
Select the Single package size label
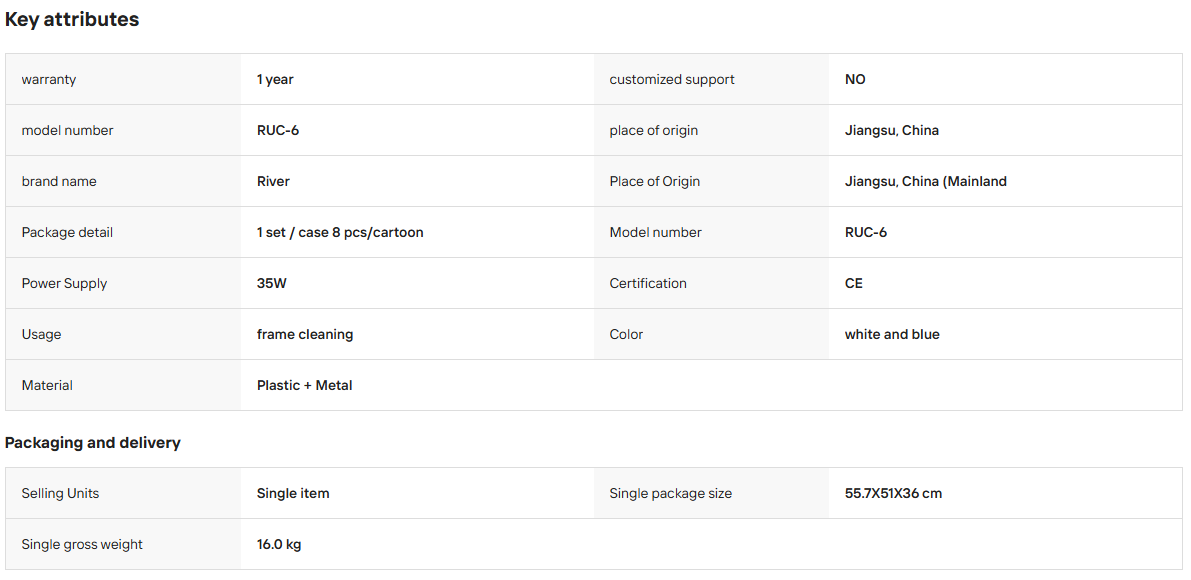point(671,493)
